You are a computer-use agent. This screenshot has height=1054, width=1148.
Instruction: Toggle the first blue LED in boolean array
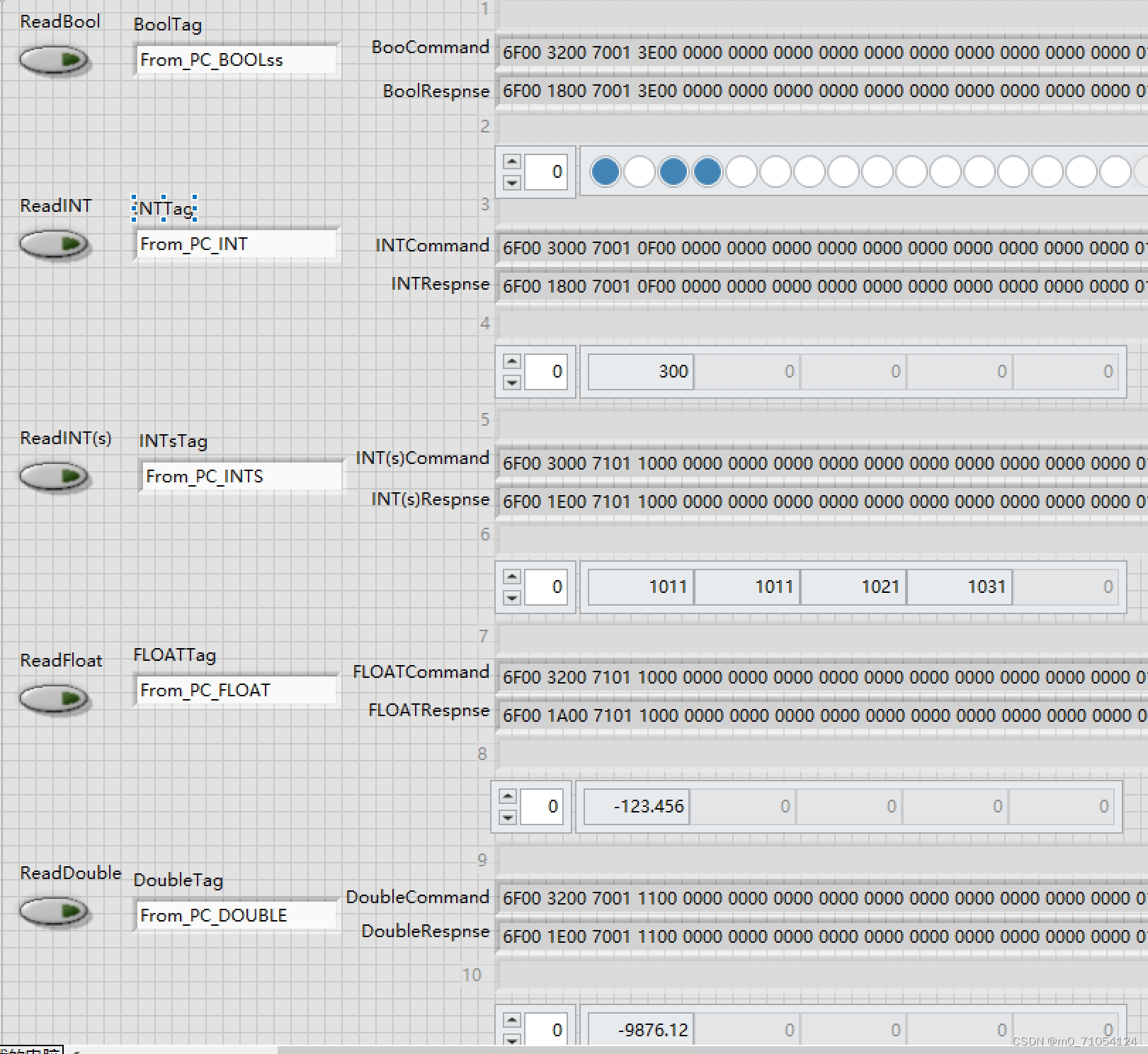coord(605,171)
